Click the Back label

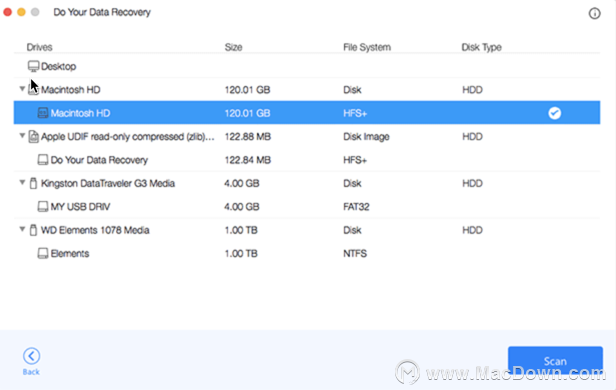point(31,372)
